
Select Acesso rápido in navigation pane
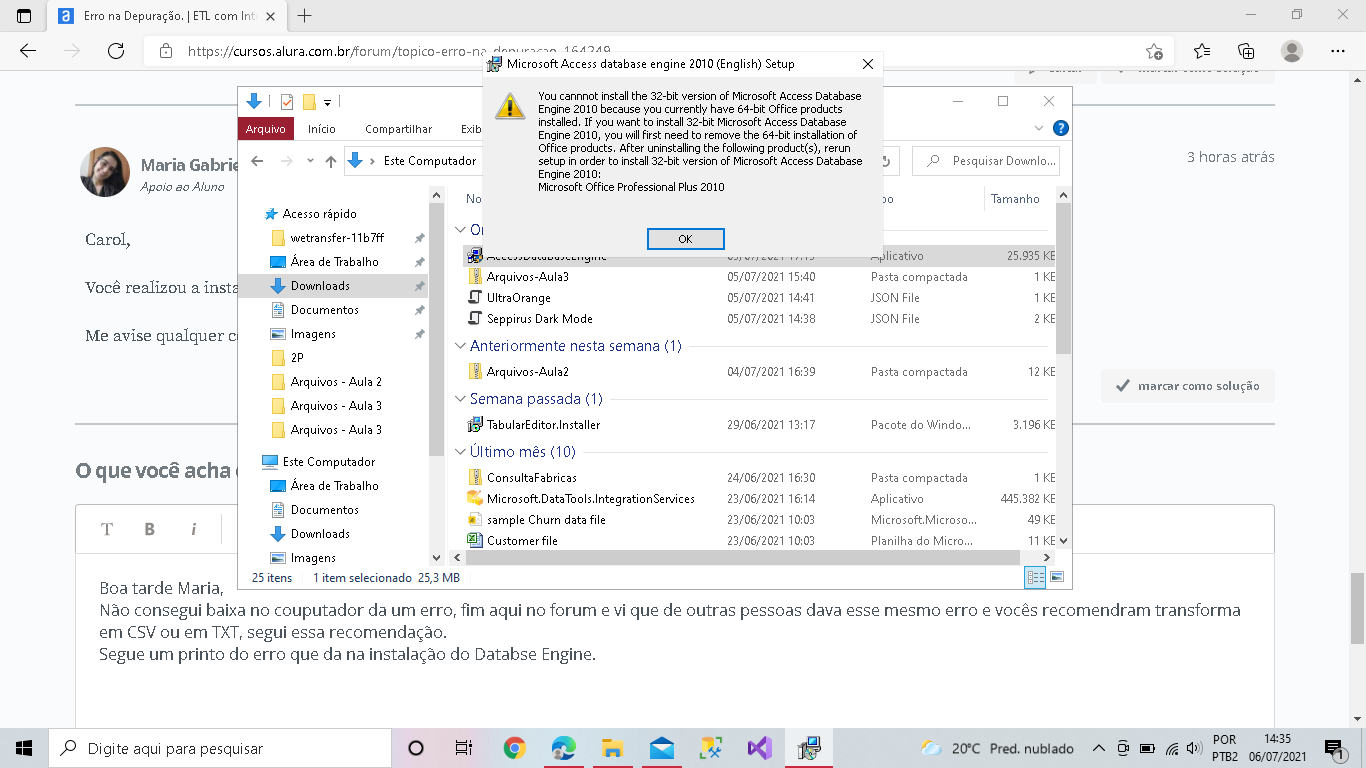click(319, 214)
